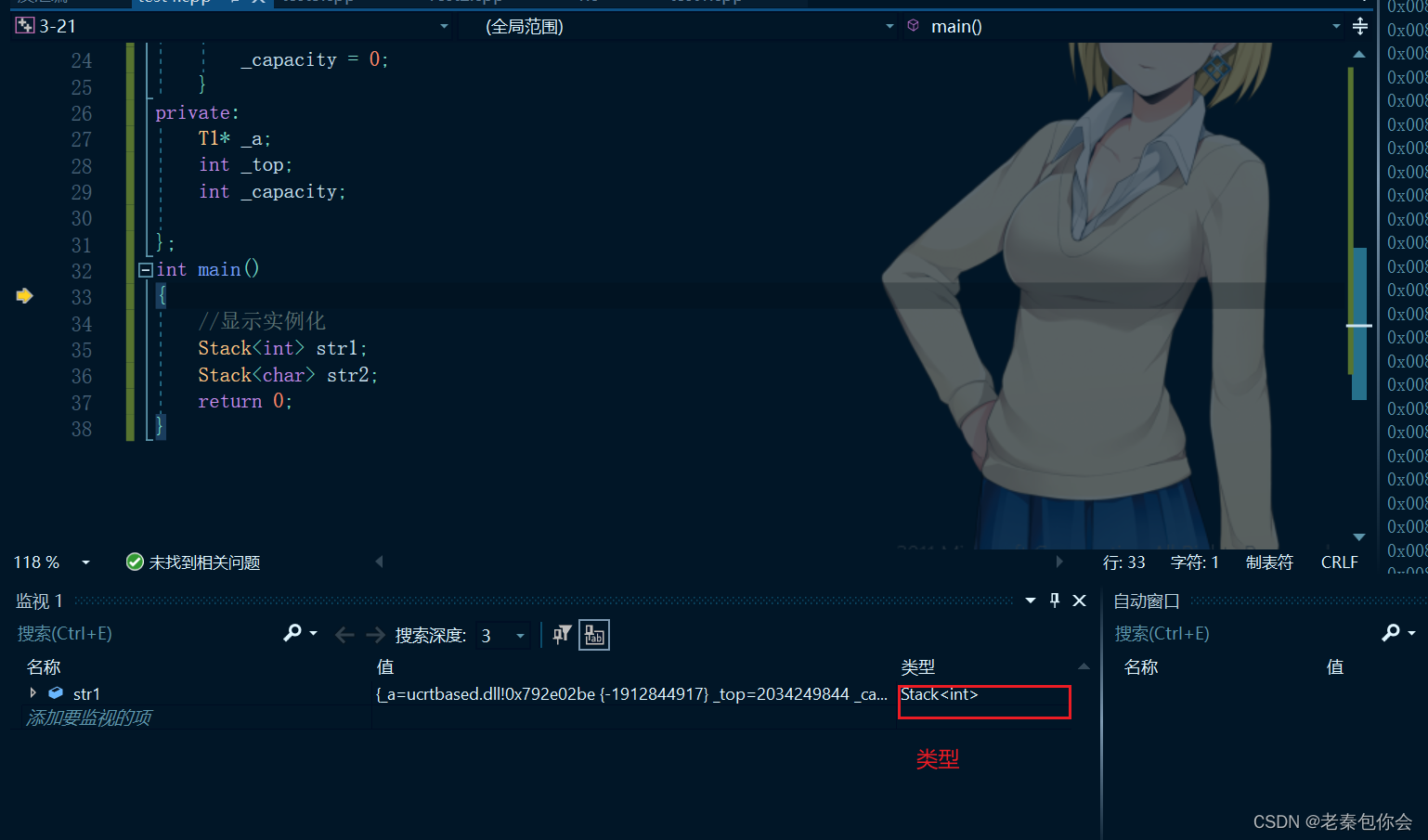Screen dimensions: 1428x840
Task: Open the 全局范围 scope dropdown
Action: point(889,26)
